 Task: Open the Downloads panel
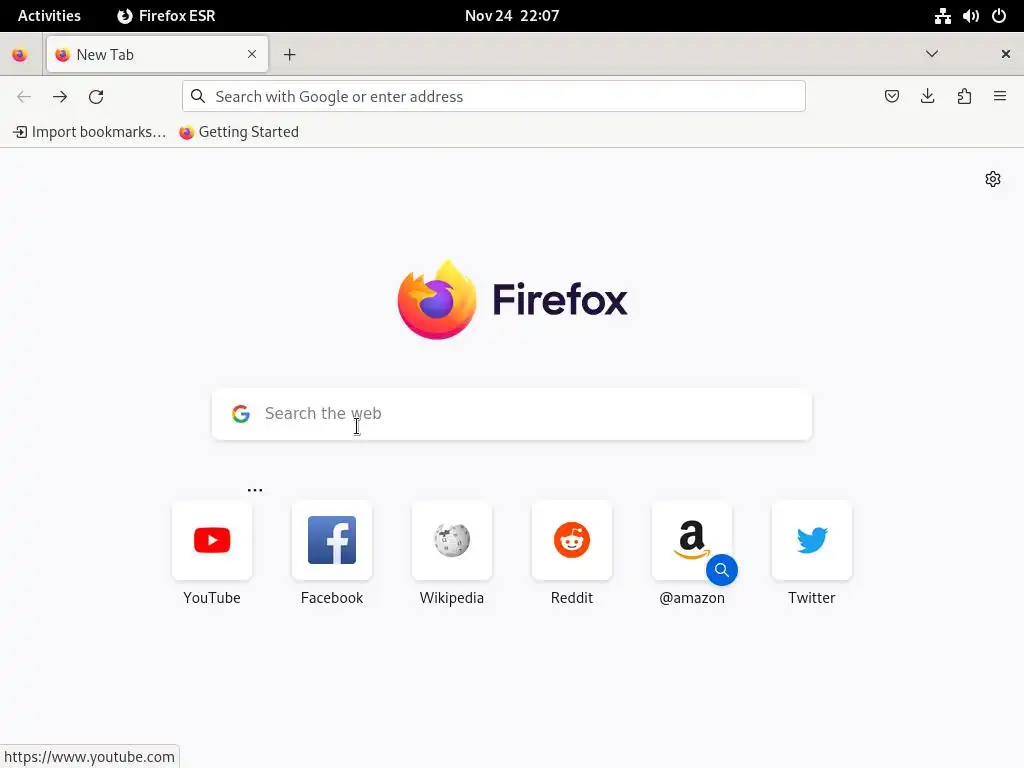(x=927, y=97)
